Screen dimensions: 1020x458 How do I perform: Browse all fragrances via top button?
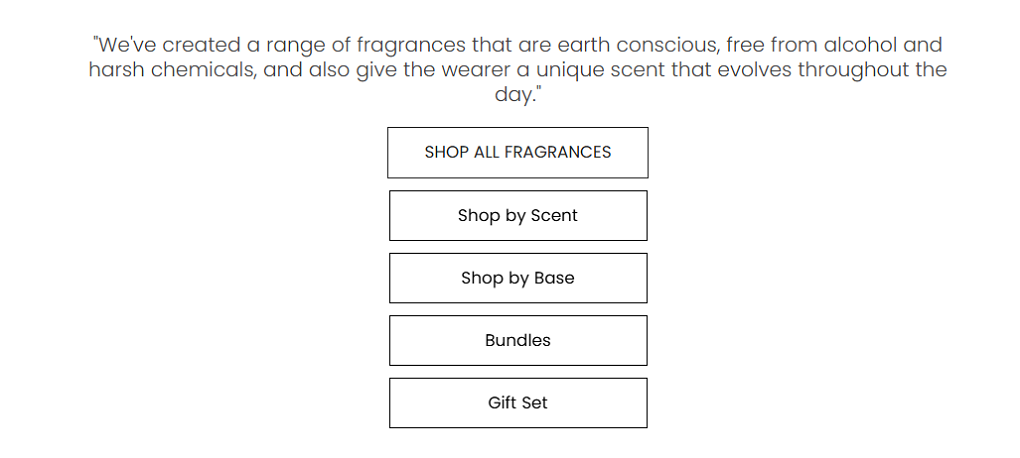pos(518,152)
